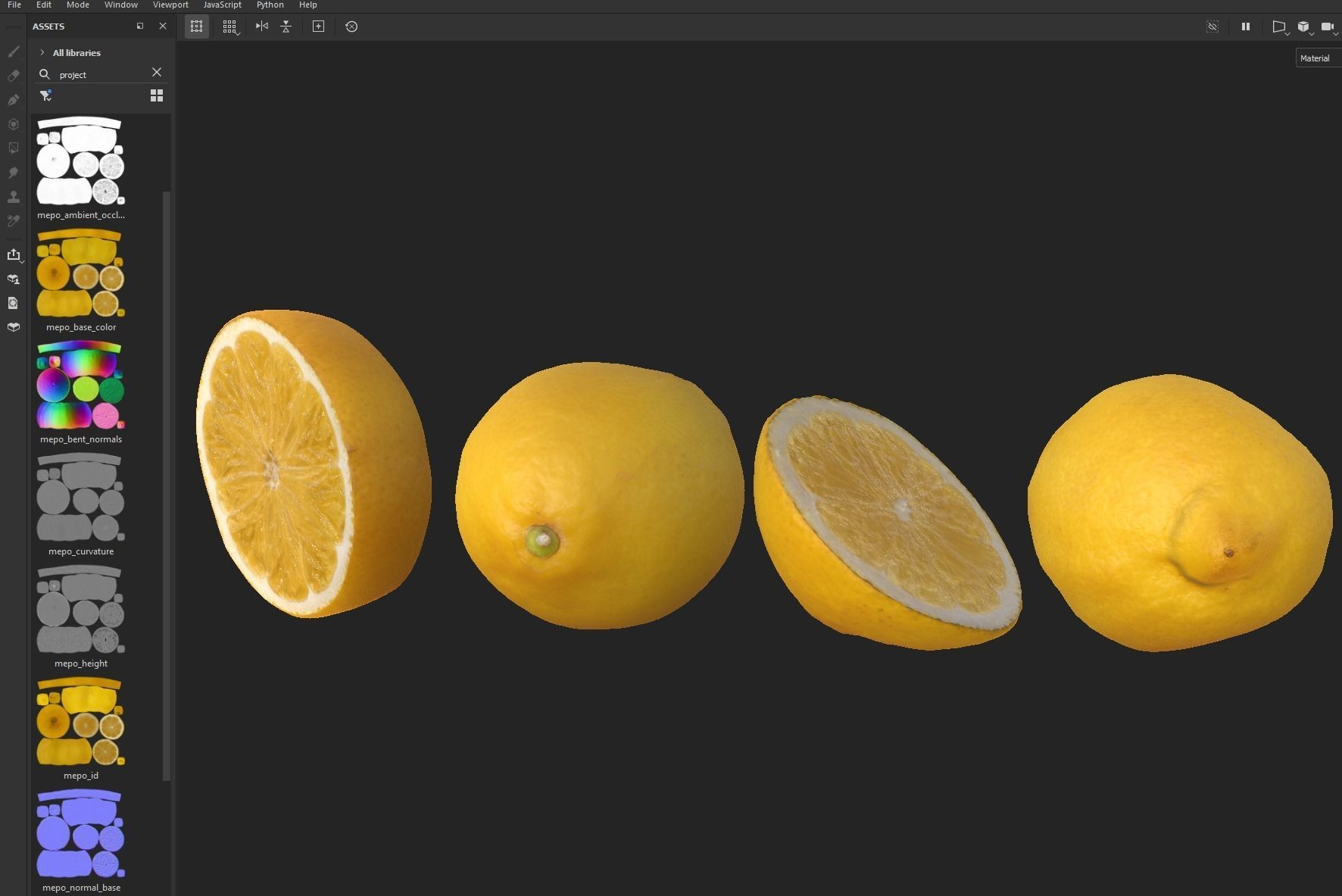Image resolution: width=1342 pixels, height=896 pixels.
Task: Select the Paint brush tool
Action: click(x=14, y=52)
